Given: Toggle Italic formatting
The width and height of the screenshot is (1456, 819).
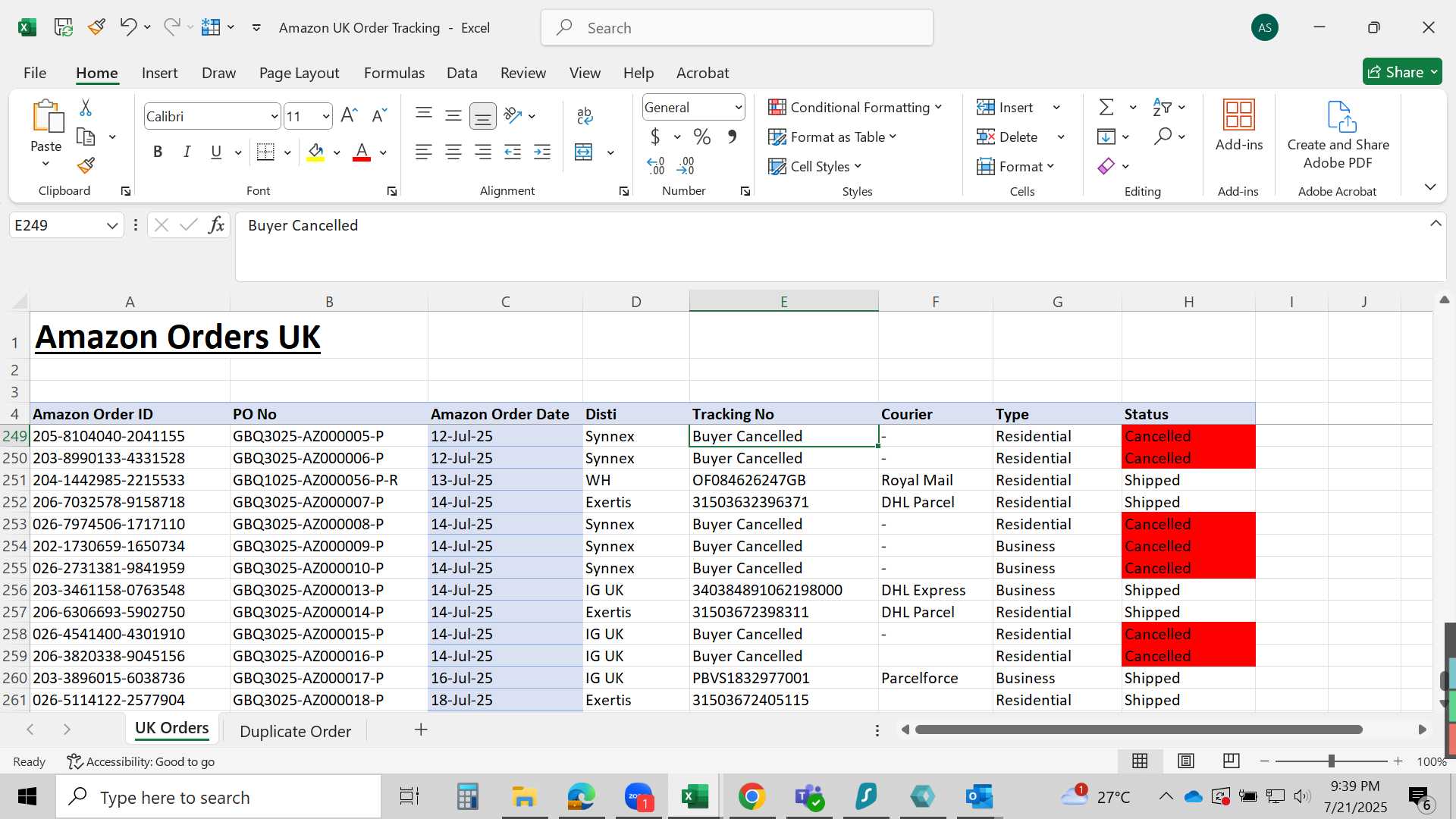Looking at the screenshot, I should pyautogui.click(x=187, y=152).
